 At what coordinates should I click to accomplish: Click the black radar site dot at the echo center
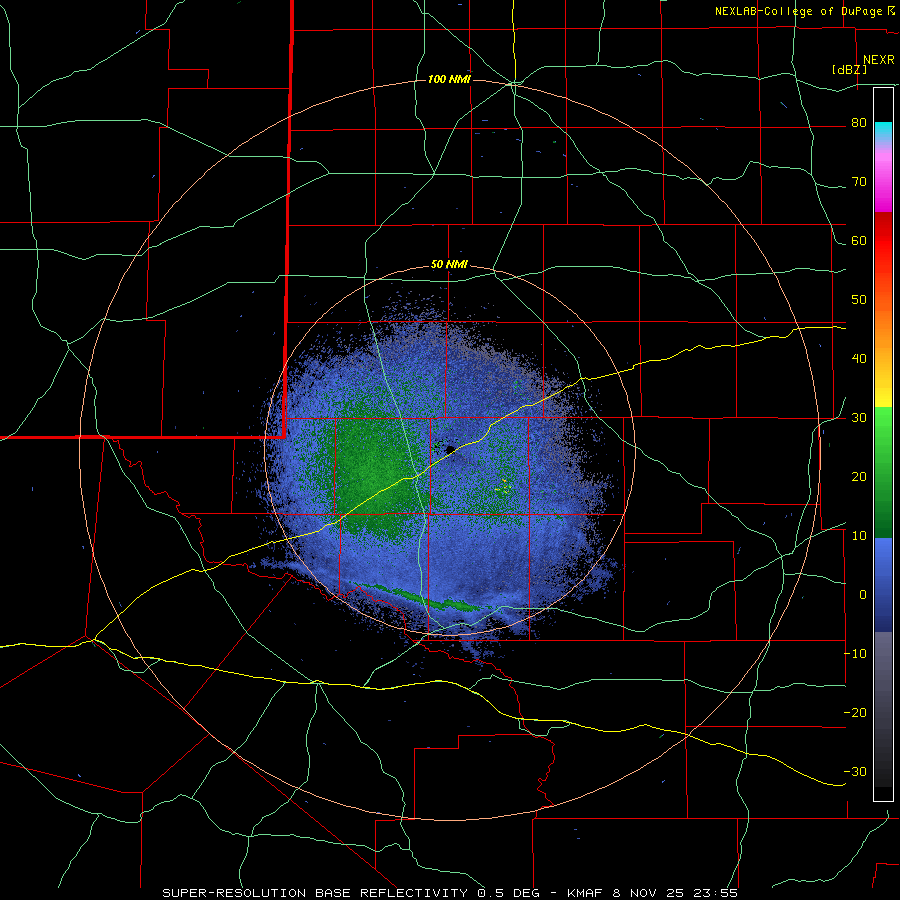450,449
